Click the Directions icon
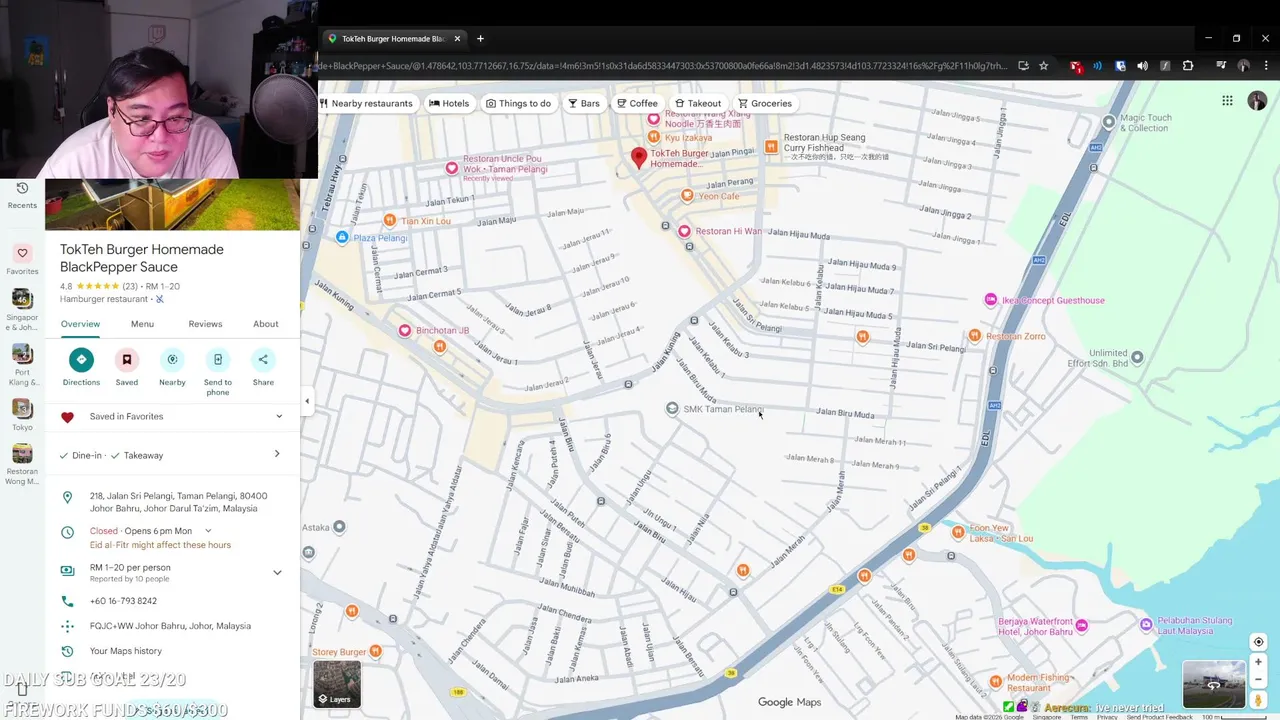 coord(81,360)
